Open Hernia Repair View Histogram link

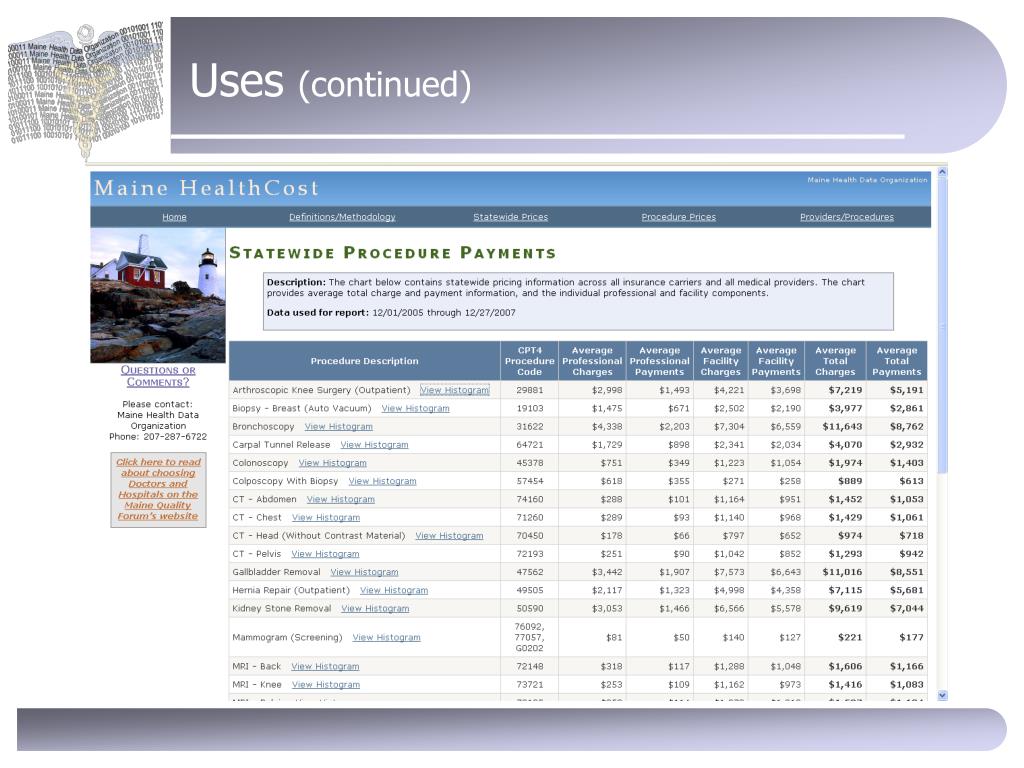point(394,591)
